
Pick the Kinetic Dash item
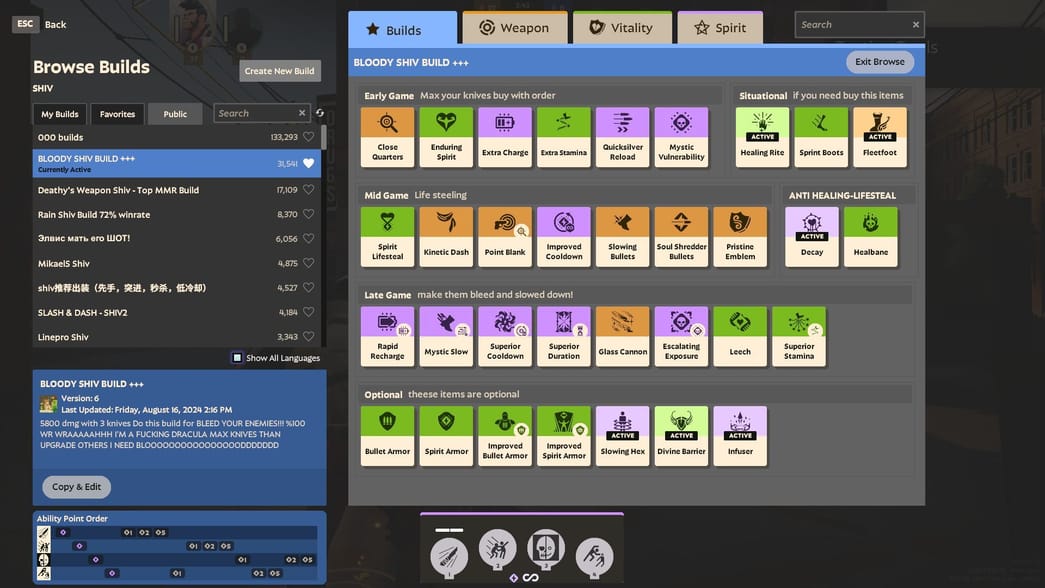(x=446, y=236)
